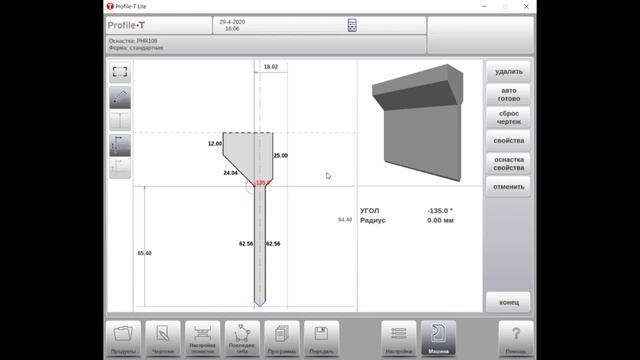Select the 65.40 height dimension
The width and height of the screenshot is (640, 360).
144,253
